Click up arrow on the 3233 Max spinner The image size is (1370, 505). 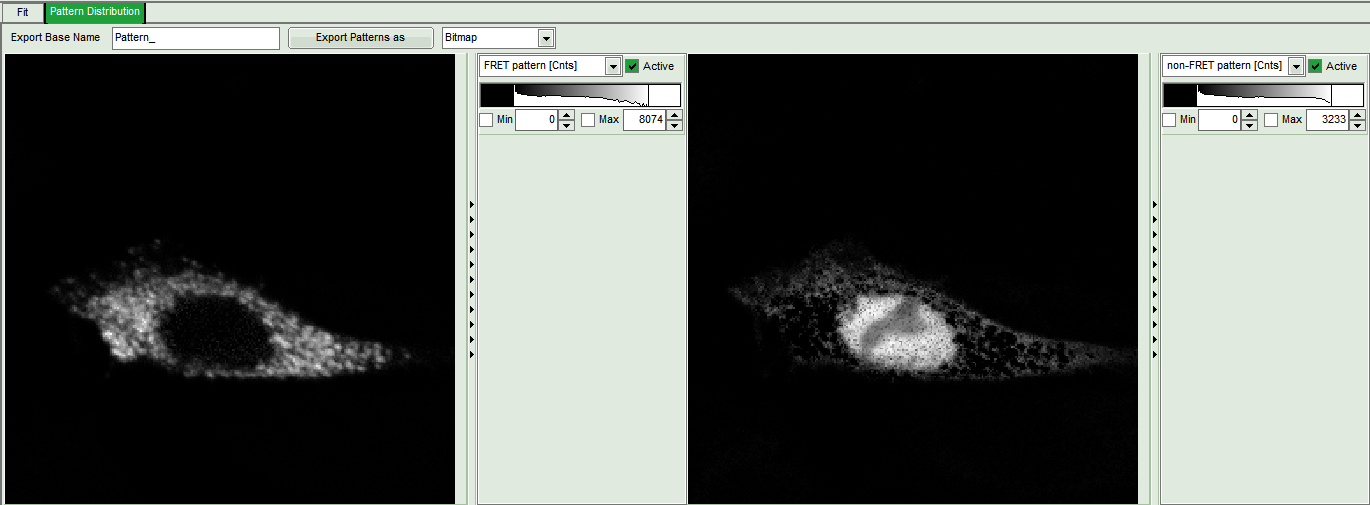click(1357, 115)
